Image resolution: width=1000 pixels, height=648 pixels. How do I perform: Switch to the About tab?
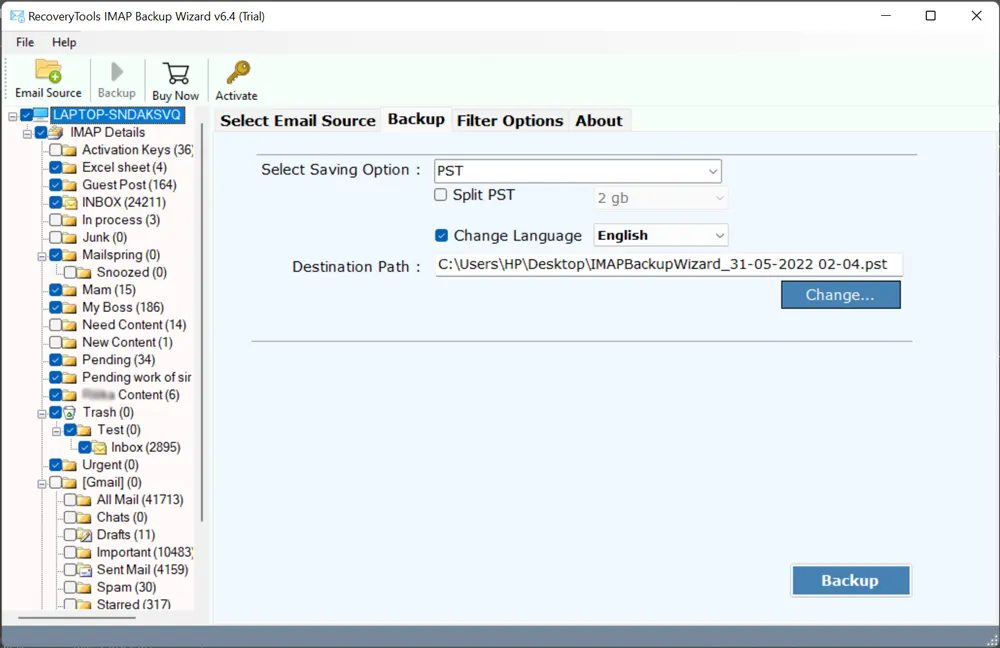[598, 121]
